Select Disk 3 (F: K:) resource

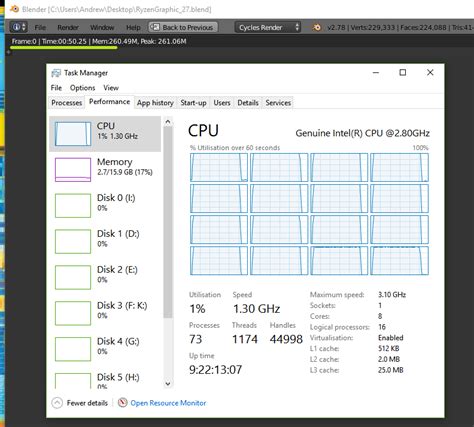(105, 313)
